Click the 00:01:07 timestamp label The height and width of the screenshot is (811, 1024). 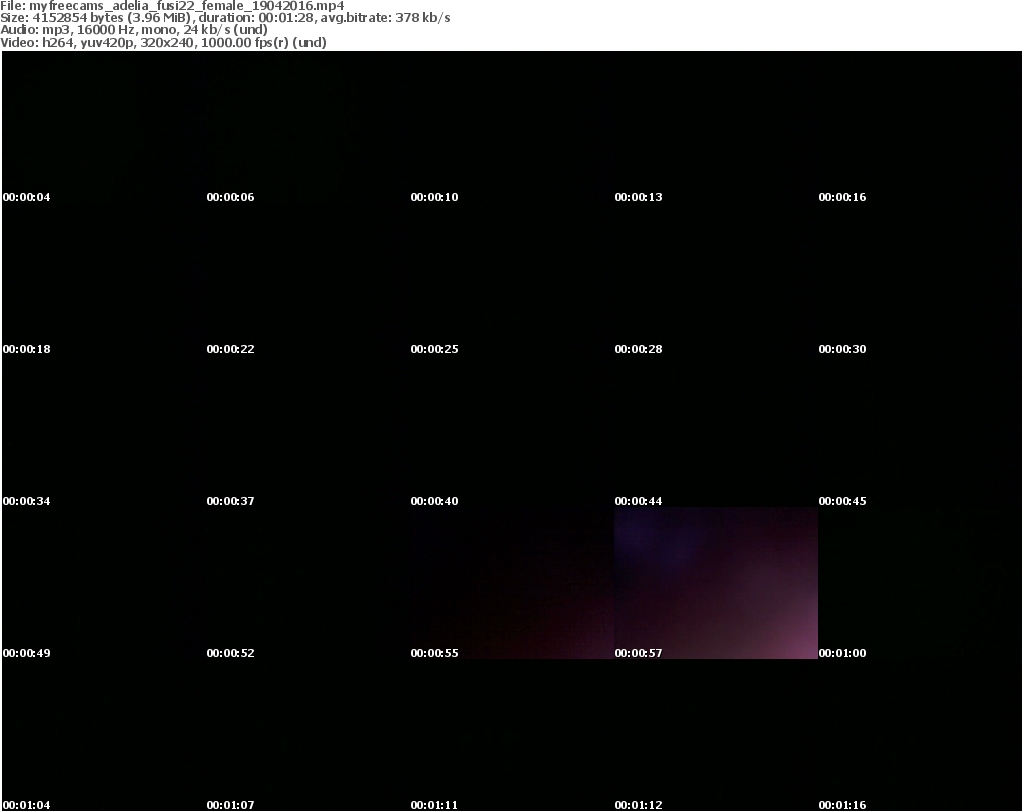pos(231,805)
